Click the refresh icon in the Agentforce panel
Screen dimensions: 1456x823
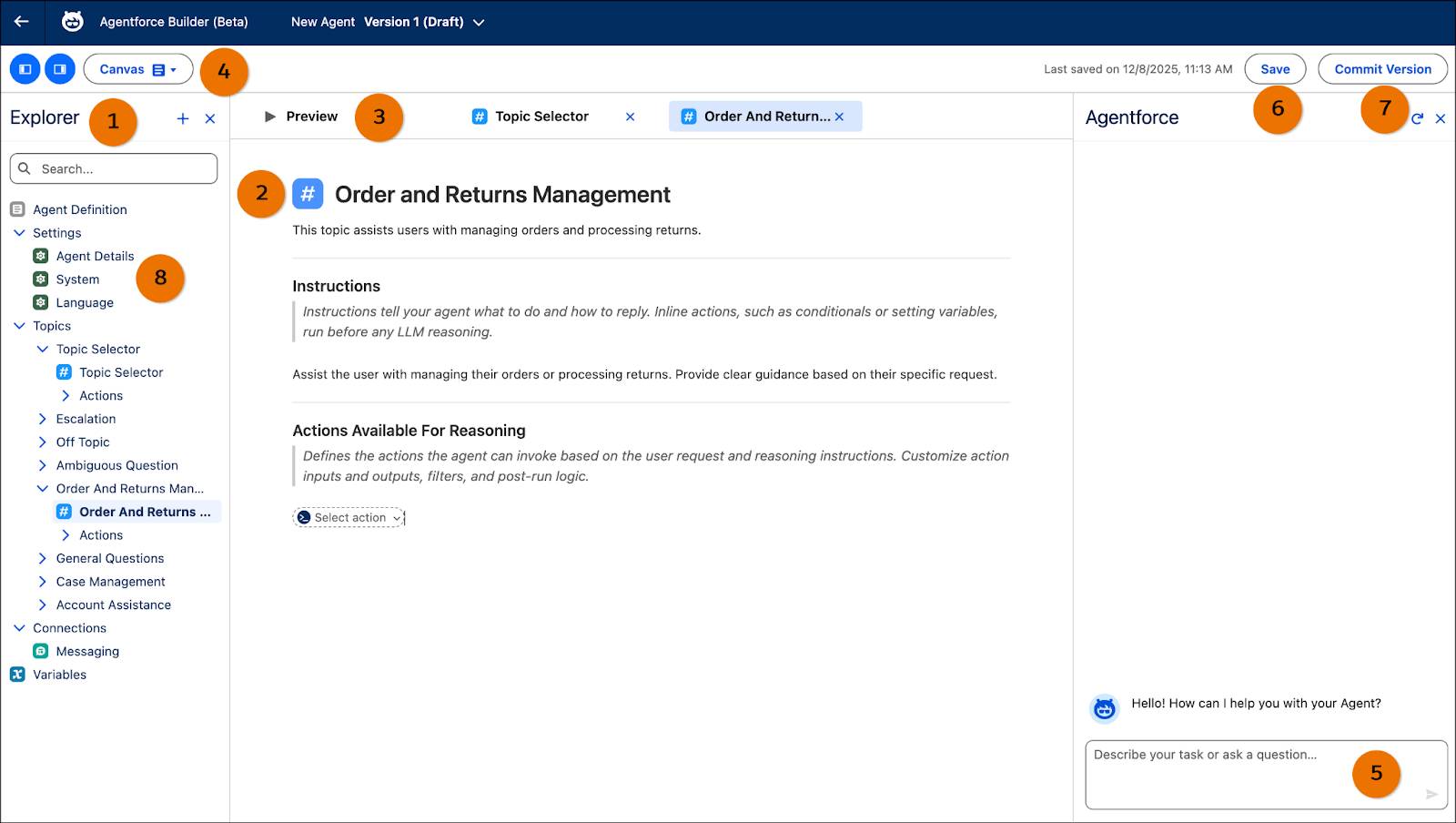(1418, 118)
